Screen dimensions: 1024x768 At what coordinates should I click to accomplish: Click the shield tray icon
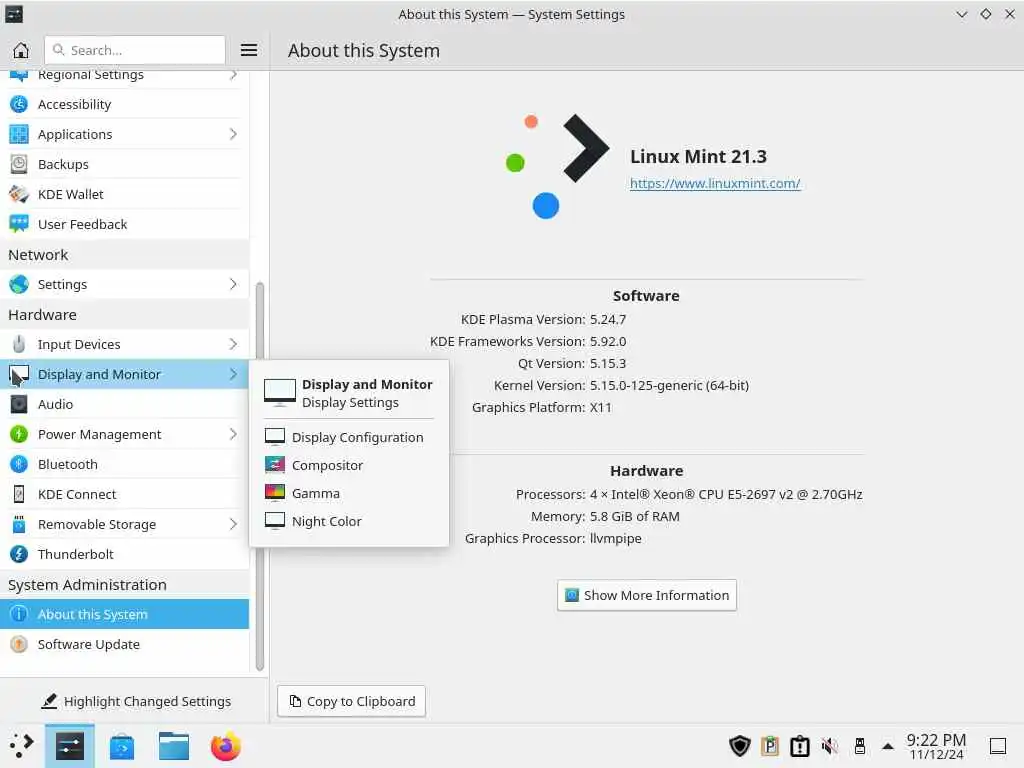(x=739, y=746)
